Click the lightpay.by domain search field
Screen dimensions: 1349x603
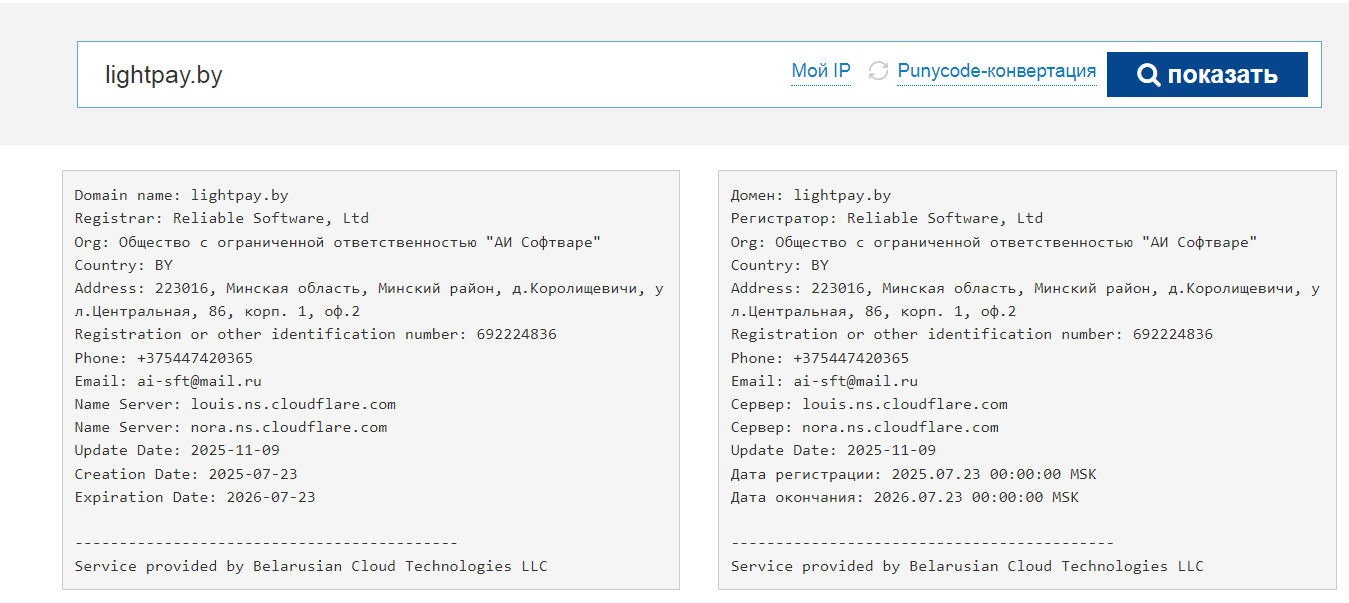click(x=420, y=75)
